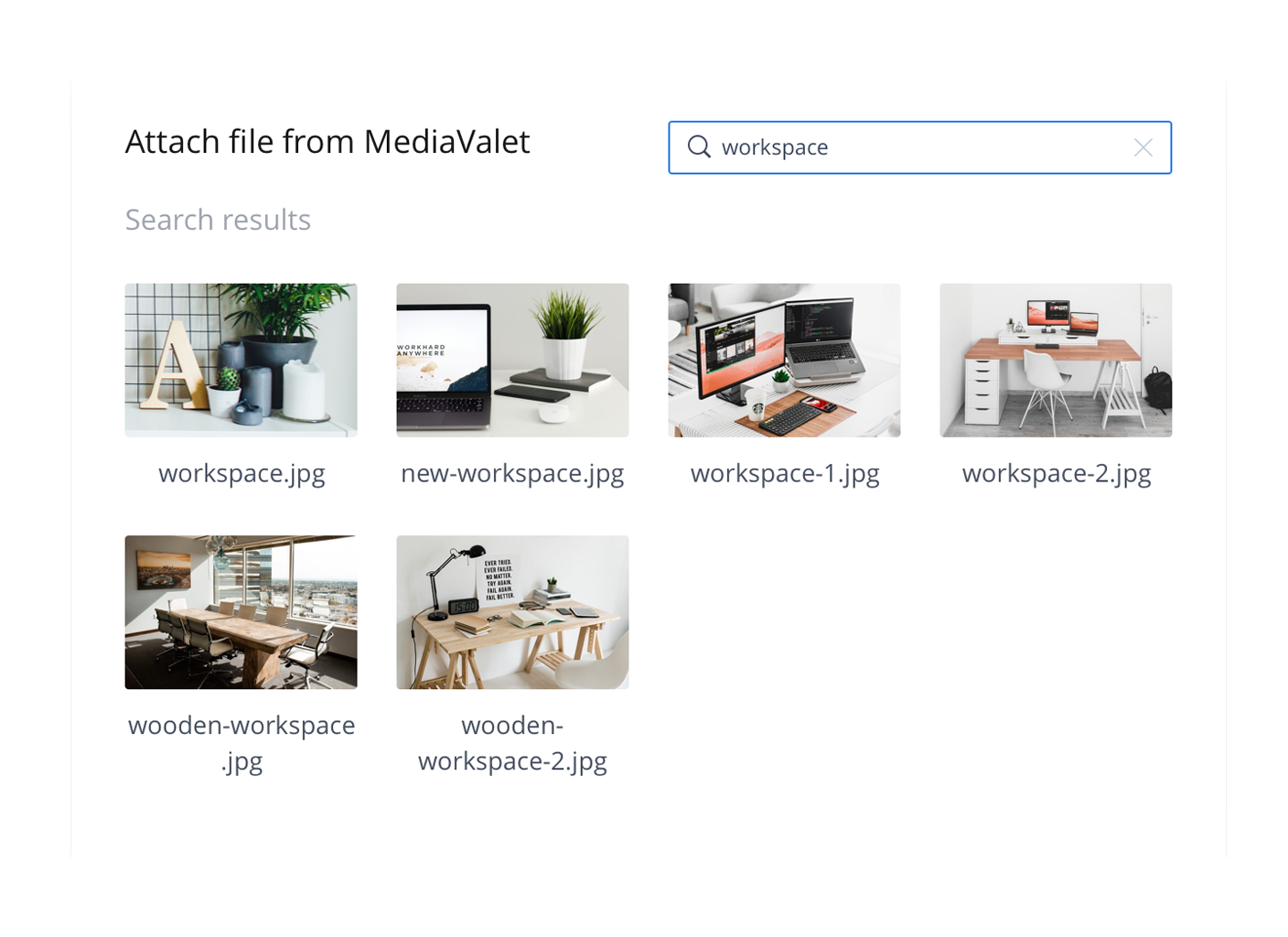
Task: Click the workspace.jpg file name label
Action: coord(241,473)
